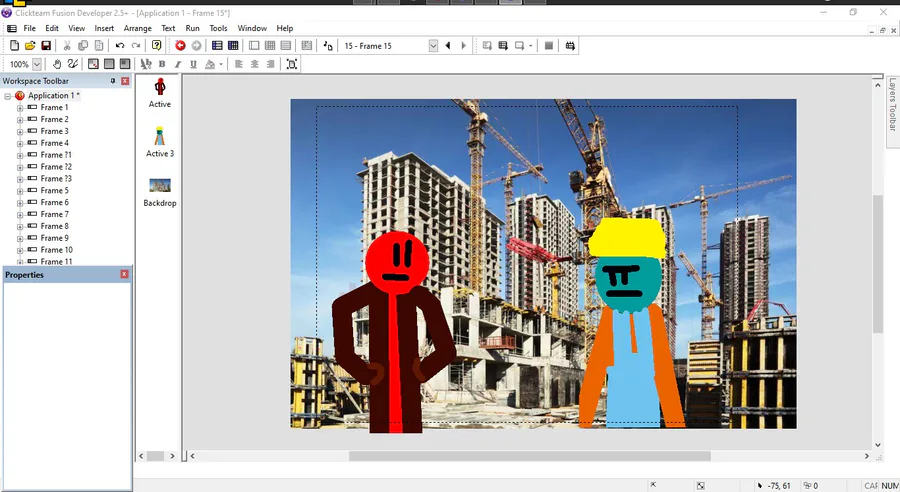Open the Insert menu
Screen dimensions: 900x492
[x=104, y=28]
